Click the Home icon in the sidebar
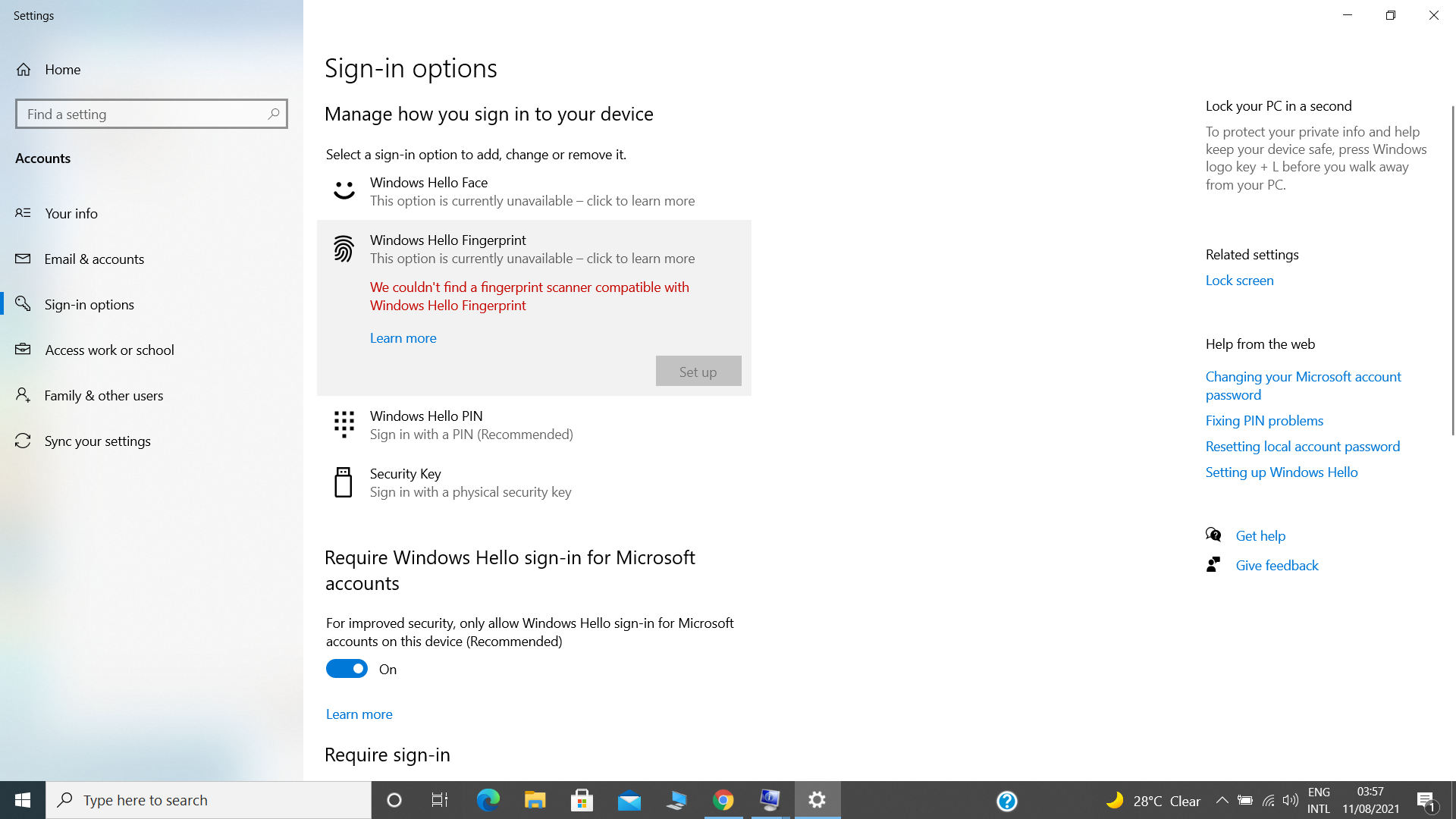The image size is (1456, 819). point(24,69)
